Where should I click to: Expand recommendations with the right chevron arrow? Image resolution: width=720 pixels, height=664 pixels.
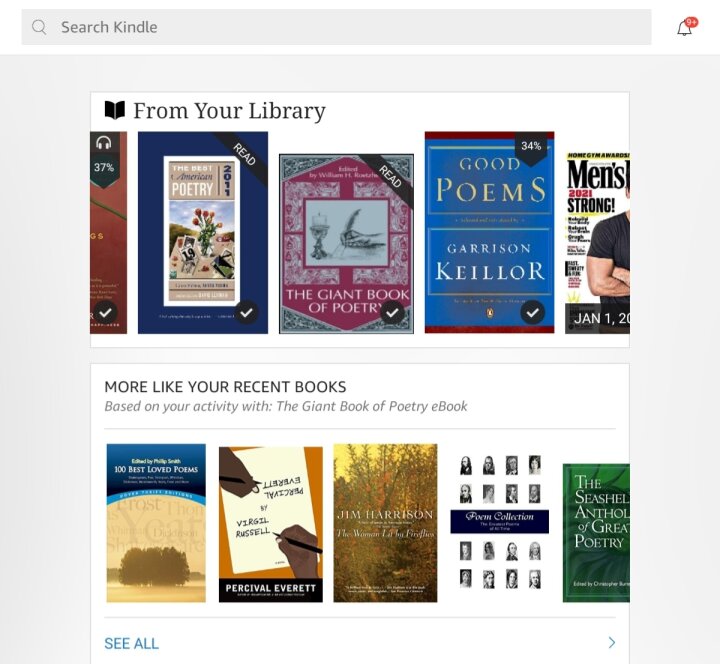[x=612, y=642]
